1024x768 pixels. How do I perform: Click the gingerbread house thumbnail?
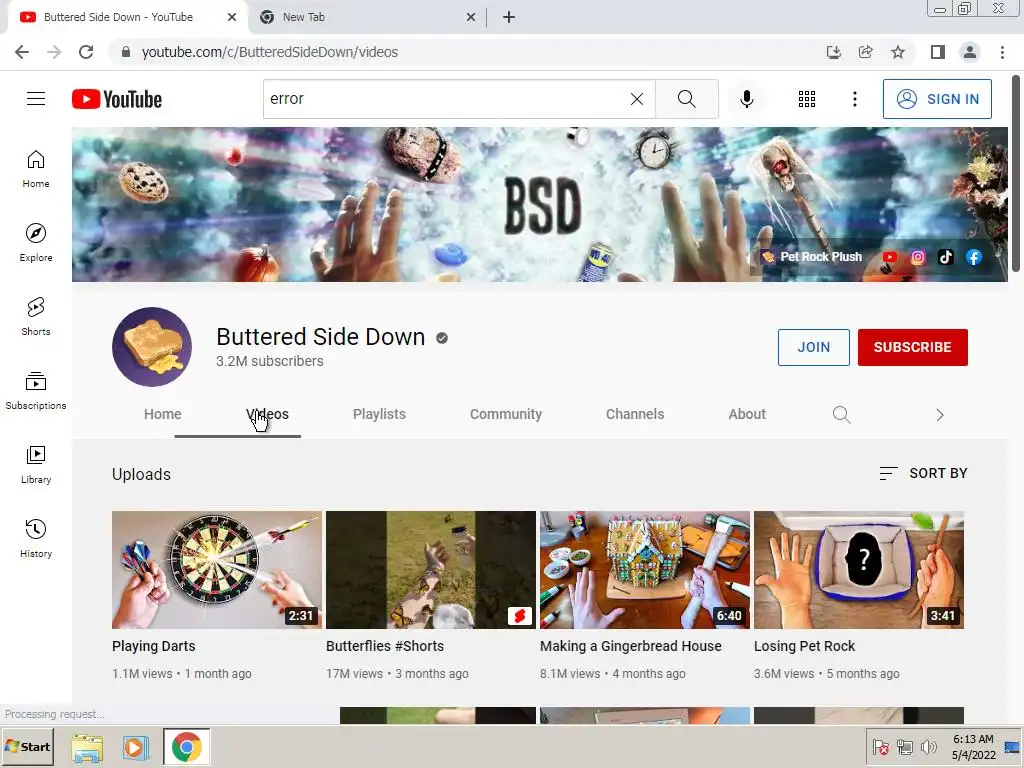click(x=645, y=569)
